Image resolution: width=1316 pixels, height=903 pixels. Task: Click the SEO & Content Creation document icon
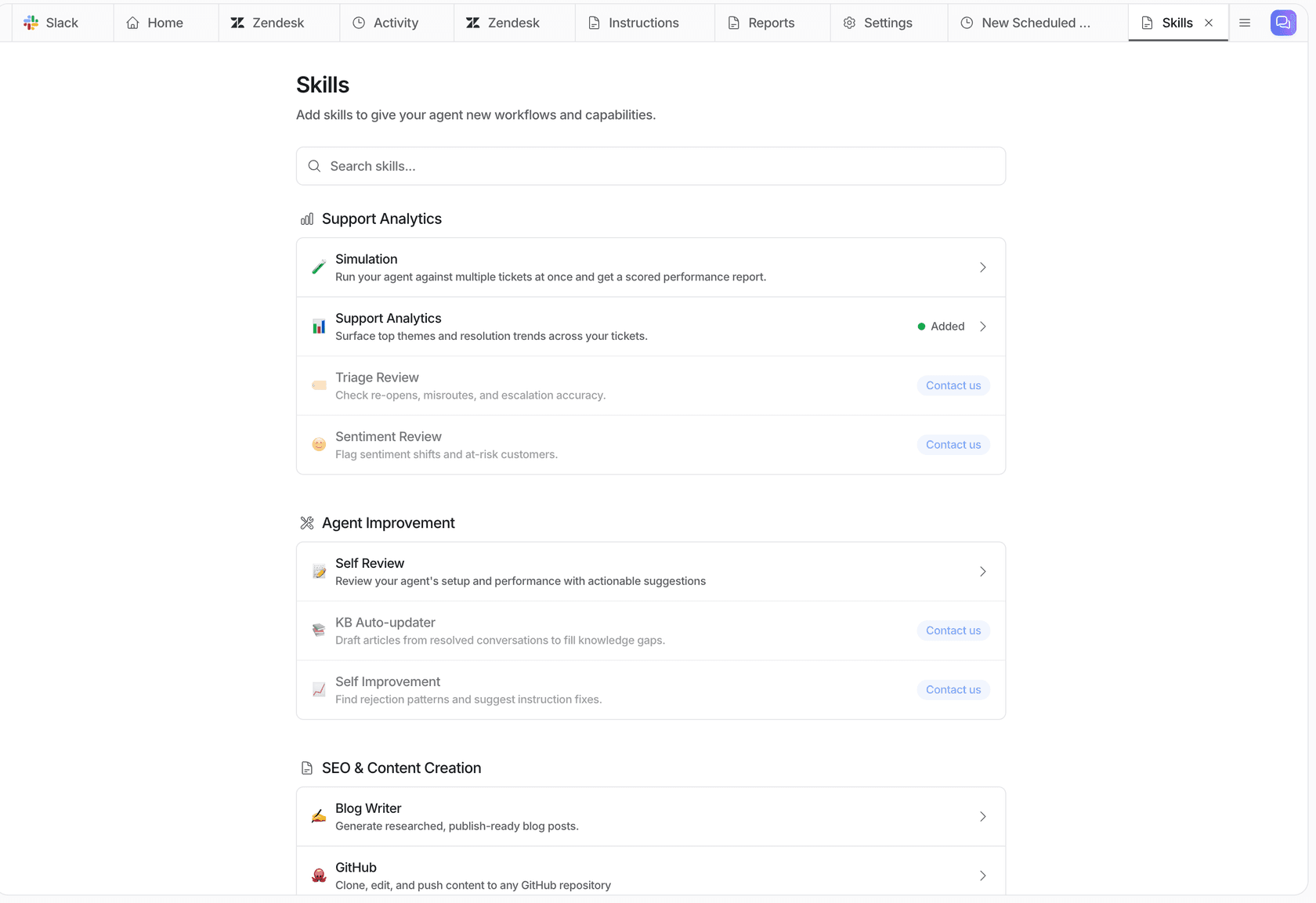coord(307,768)
